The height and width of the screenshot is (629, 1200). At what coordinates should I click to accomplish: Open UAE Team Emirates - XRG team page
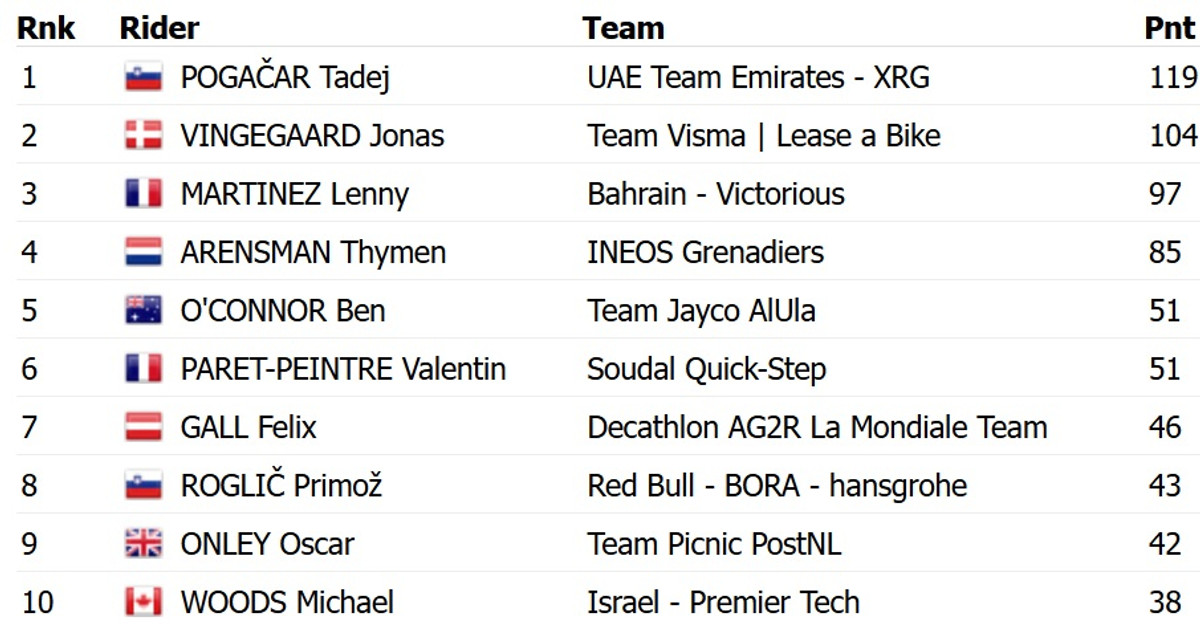pos(758,77)
